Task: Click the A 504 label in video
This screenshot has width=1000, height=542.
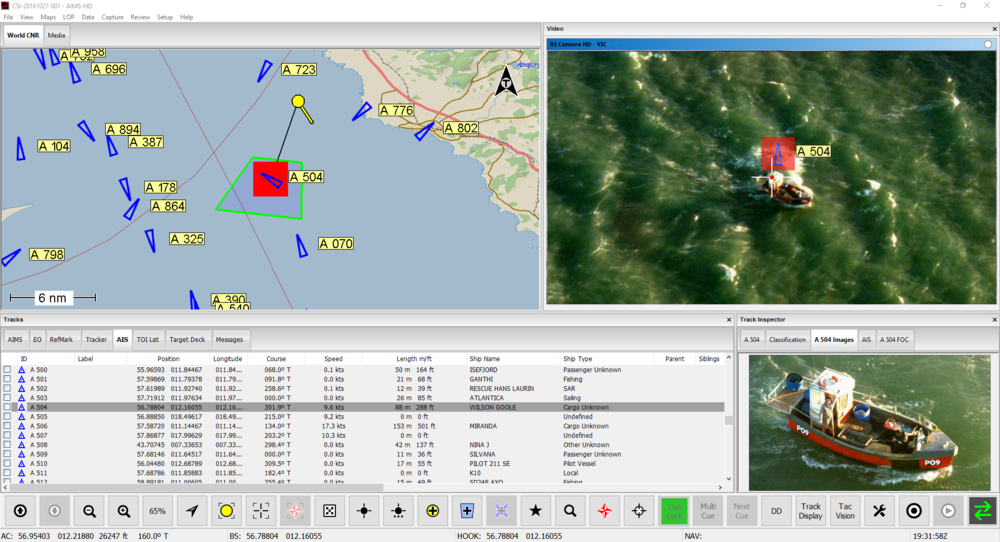Action: (x=814, y=152)
